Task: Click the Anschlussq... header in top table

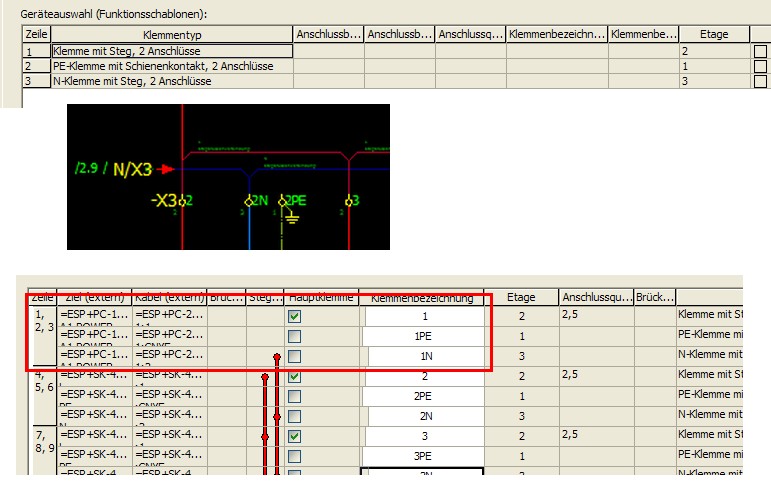Action: click(x=471, y=34)
